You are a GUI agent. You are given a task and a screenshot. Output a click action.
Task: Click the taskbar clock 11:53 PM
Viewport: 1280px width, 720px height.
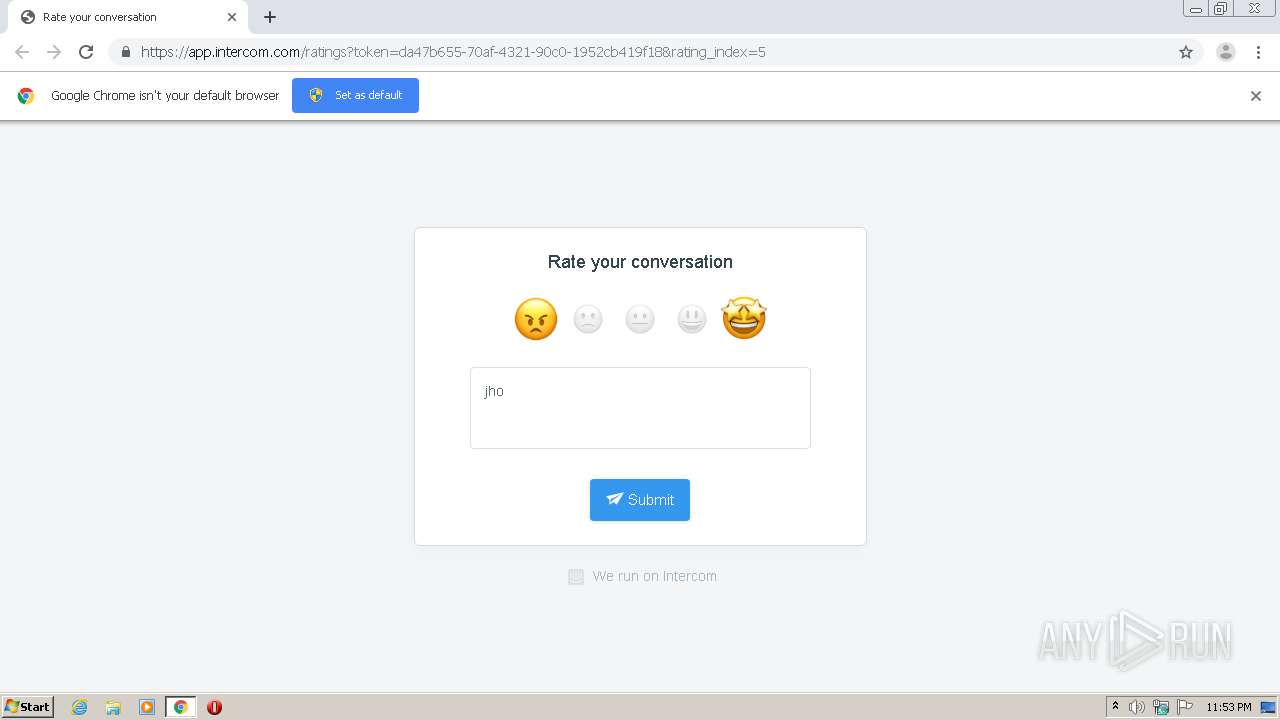(x=1229, y=707)
